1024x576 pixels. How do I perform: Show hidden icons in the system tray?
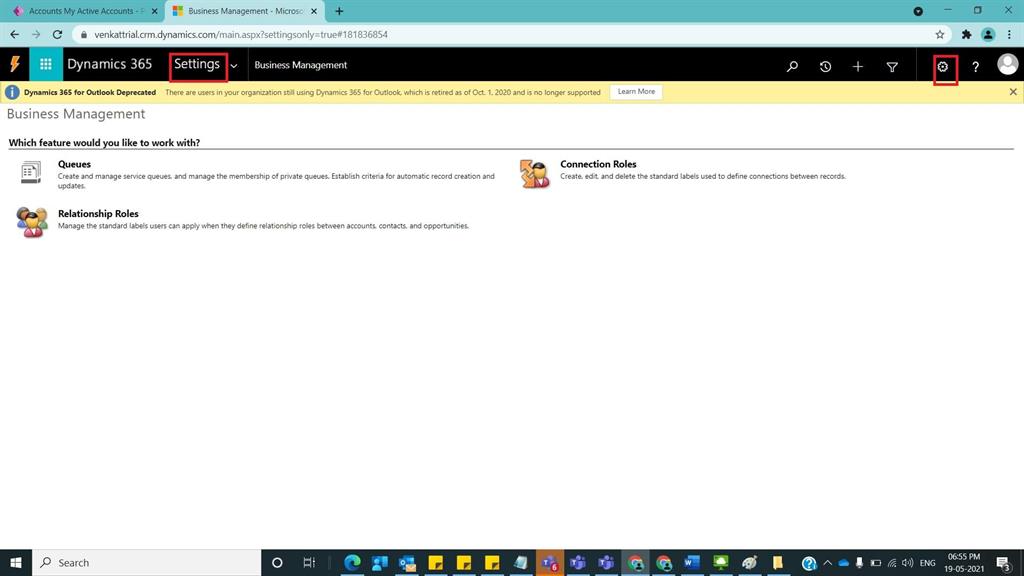pyautogui.click(x=828, y=562)
